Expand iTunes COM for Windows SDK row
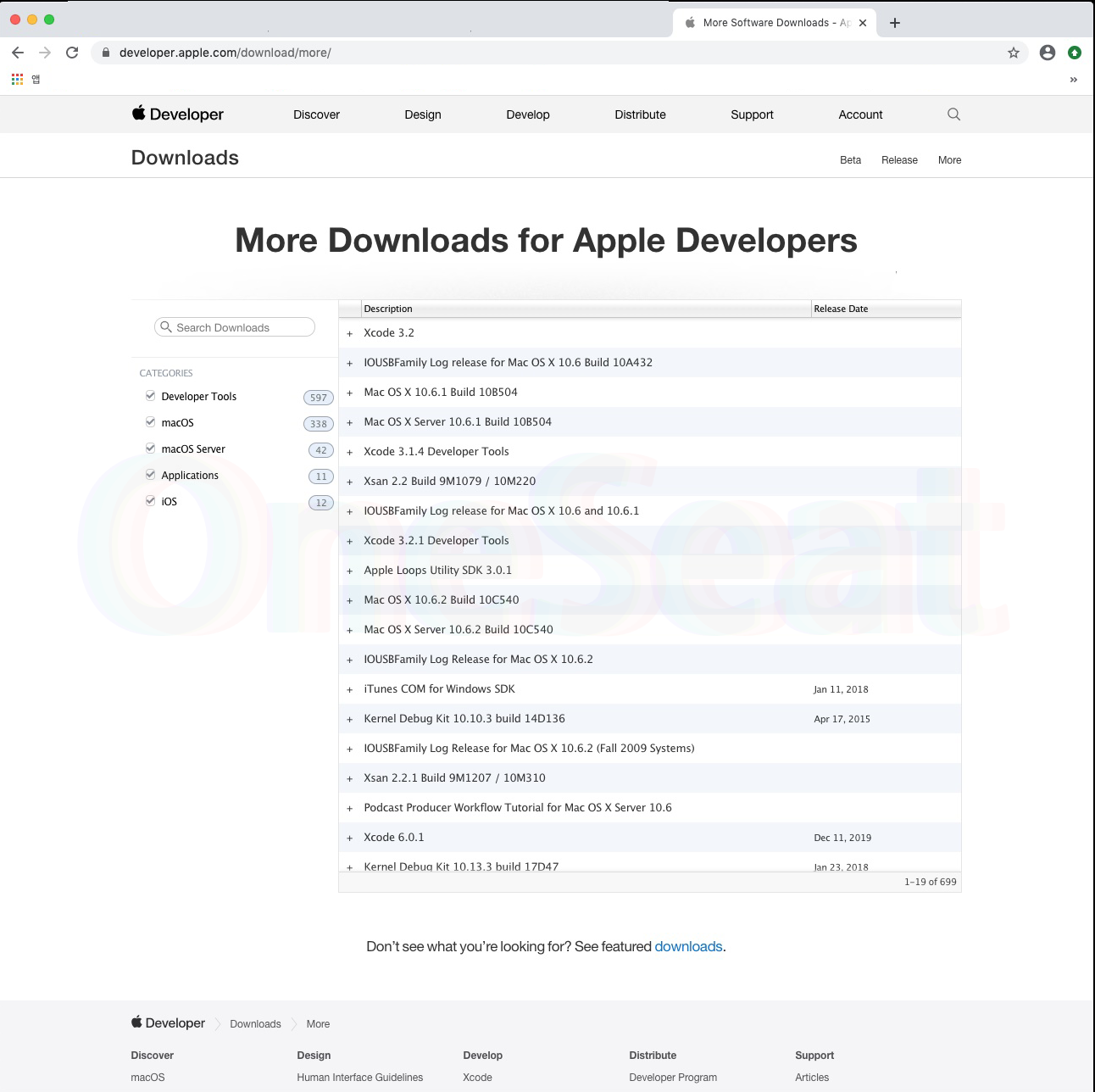Image resolution: width=1095 pixels, height=1092 pixels. tap(349, 690)
